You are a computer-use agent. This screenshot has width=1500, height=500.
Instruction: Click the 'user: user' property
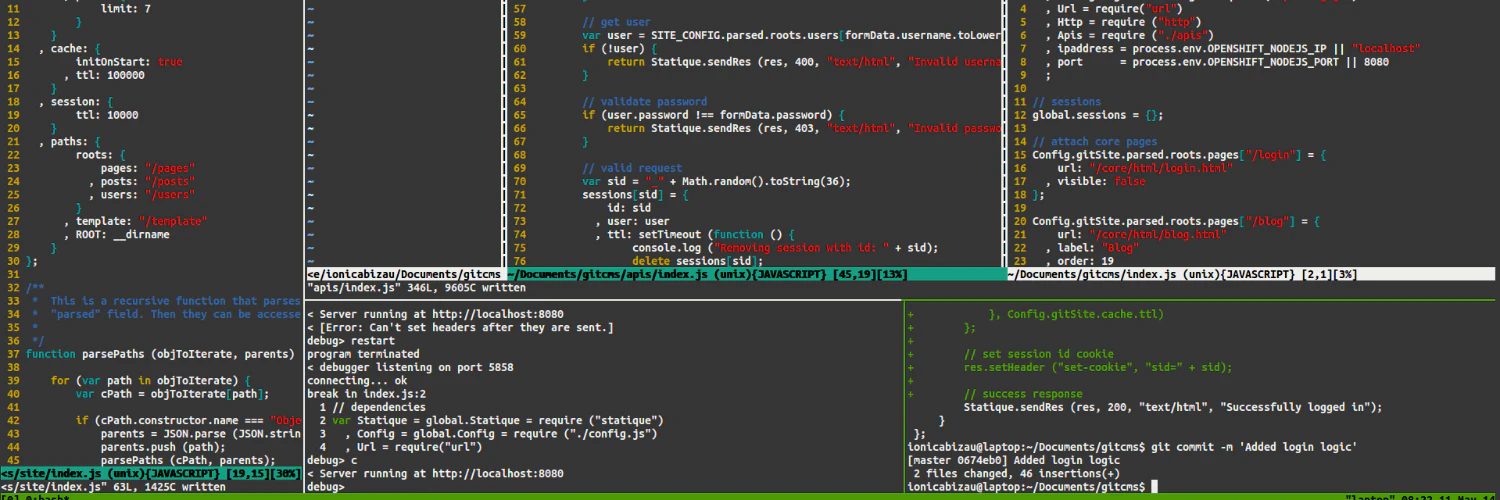point(632,222)
